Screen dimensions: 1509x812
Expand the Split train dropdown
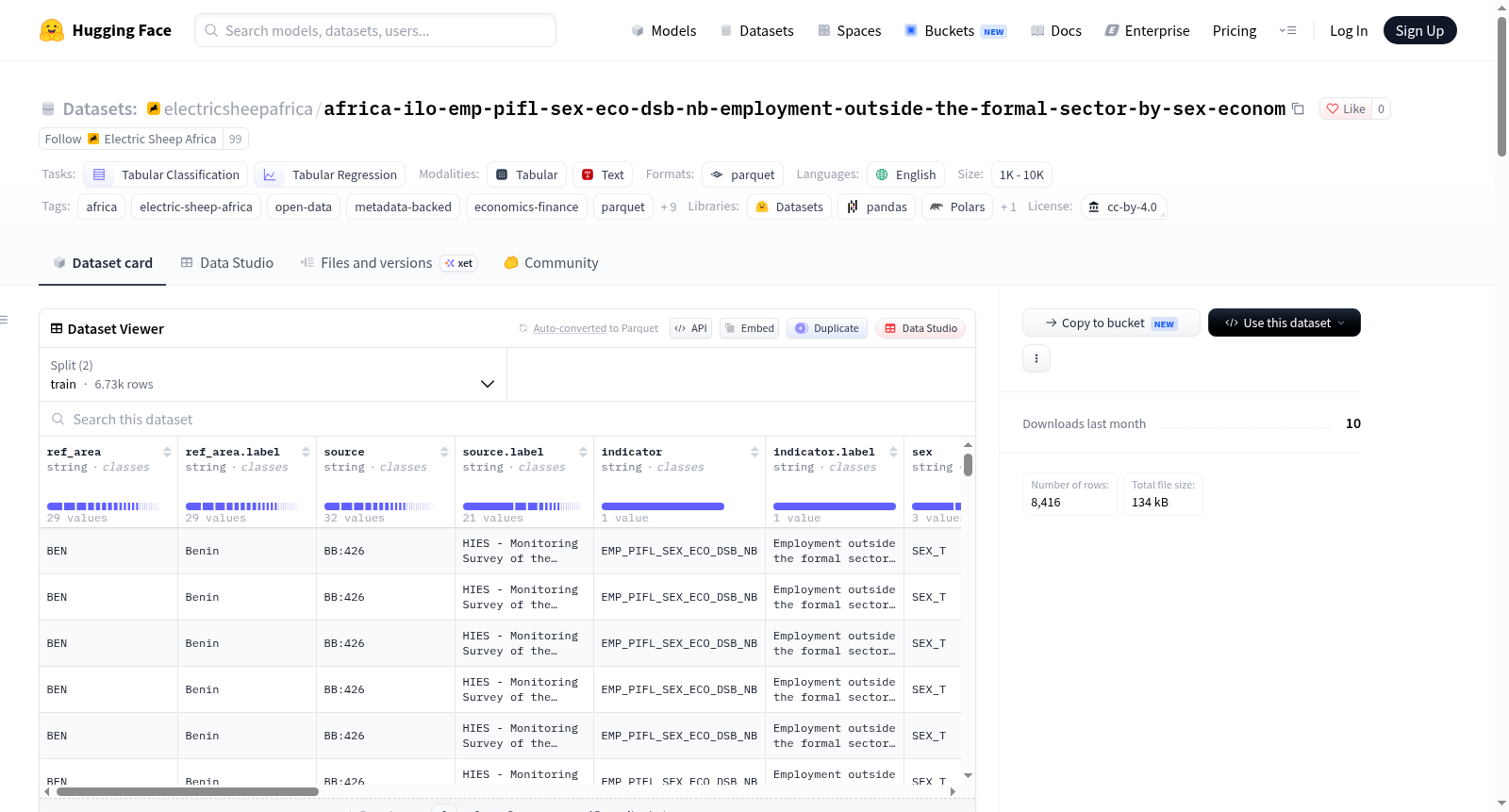click(273, 374)
